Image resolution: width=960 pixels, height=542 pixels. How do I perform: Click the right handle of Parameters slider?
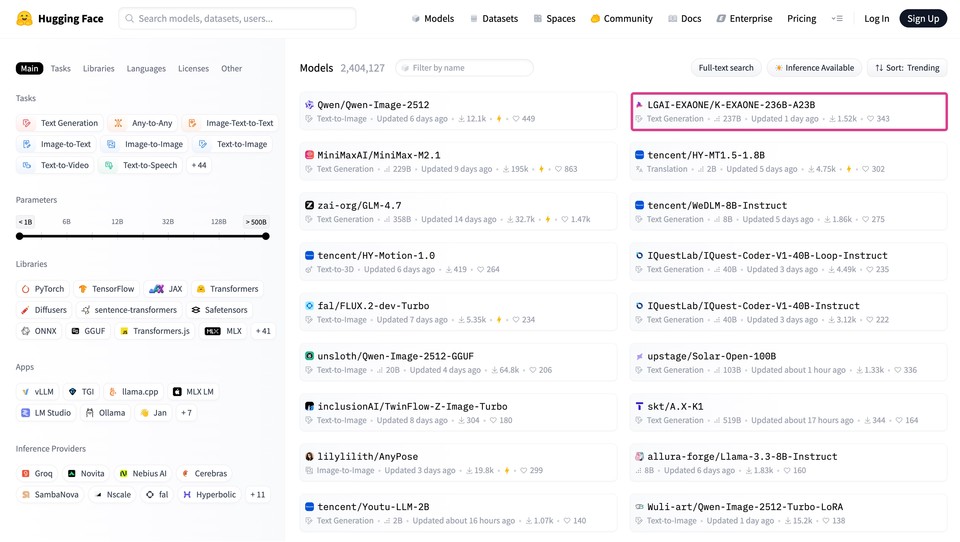266,236
